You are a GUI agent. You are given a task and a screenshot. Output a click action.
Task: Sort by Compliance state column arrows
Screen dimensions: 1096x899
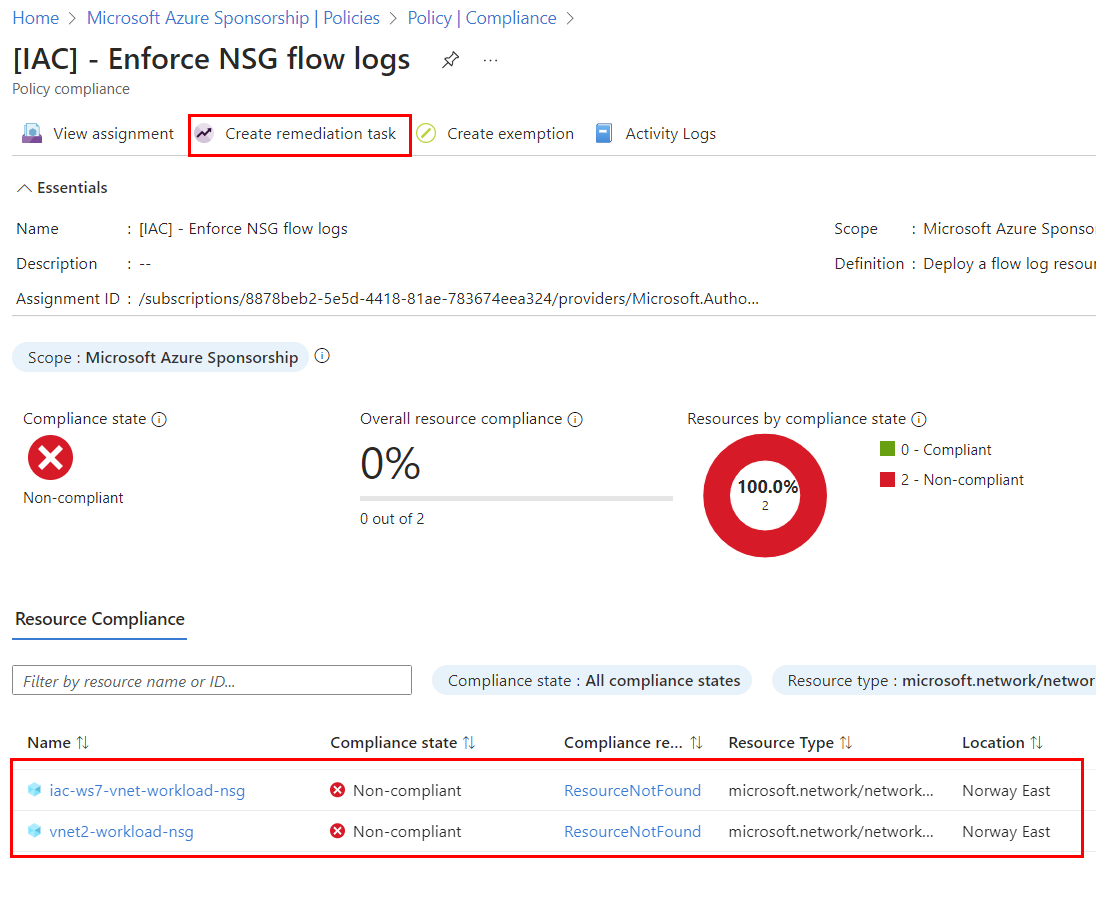click(469, 743)
